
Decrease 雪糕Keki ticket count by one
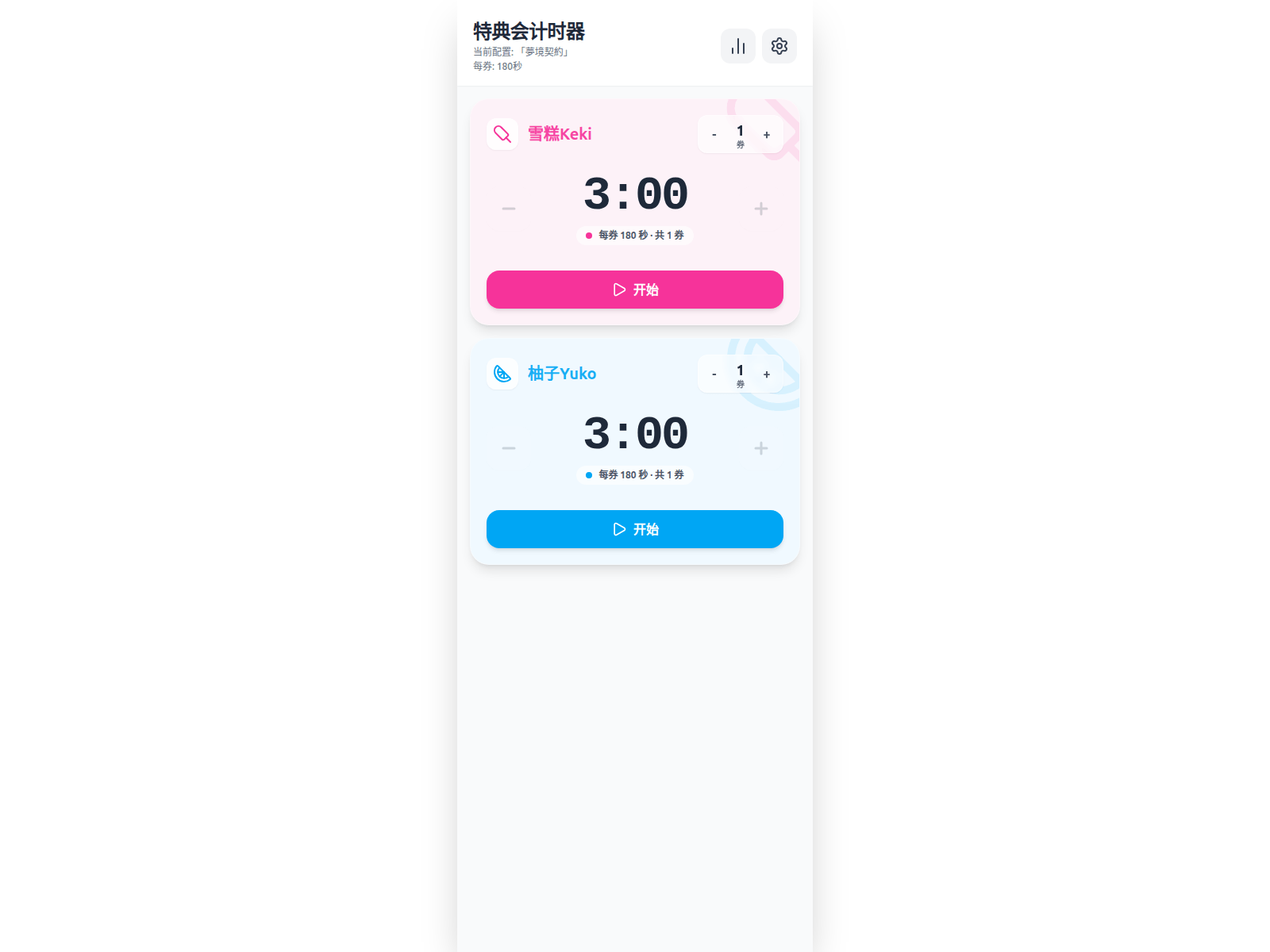(x=714, y=135)
